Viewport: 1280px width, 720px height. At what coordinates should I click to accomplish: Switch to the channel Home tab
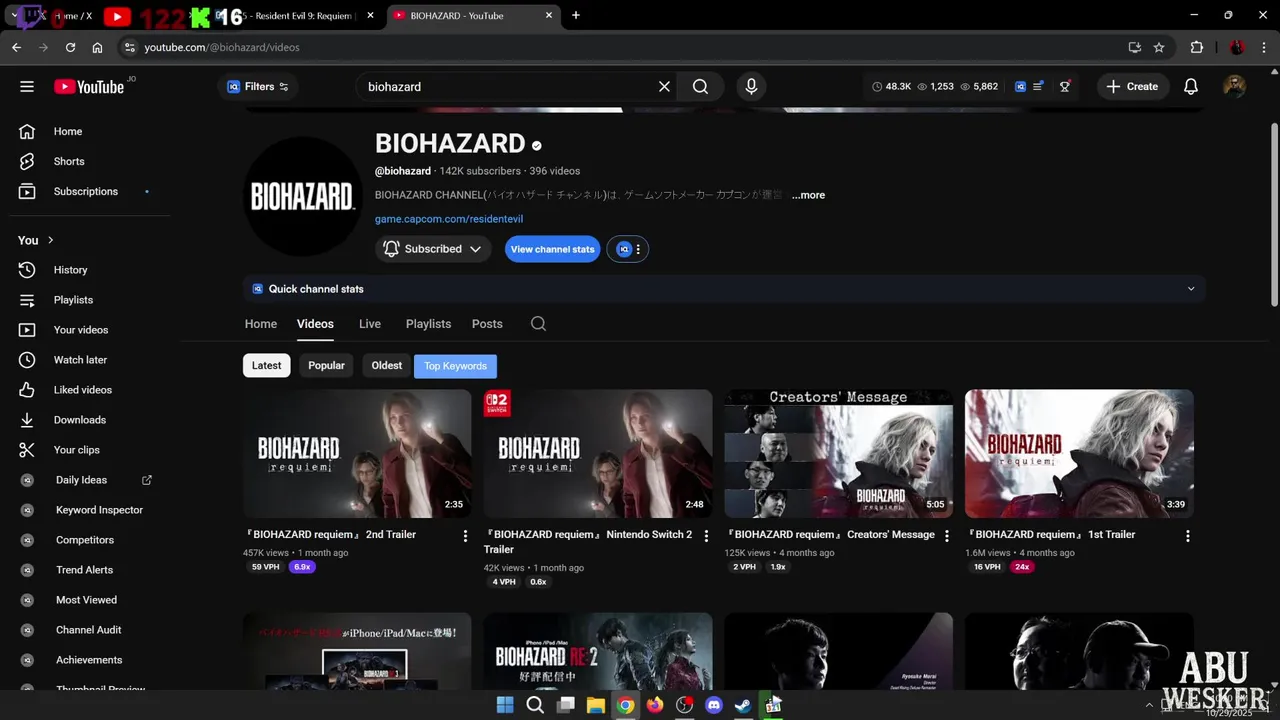coord(261,324)
